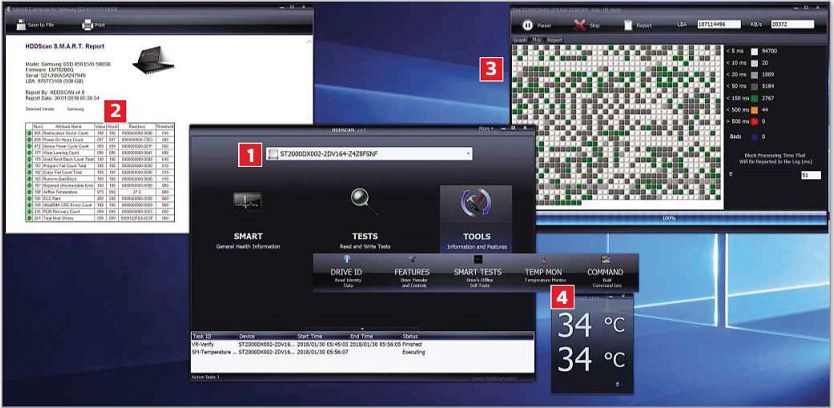
Task: Click the LBA value field
Action: point(718,24)
